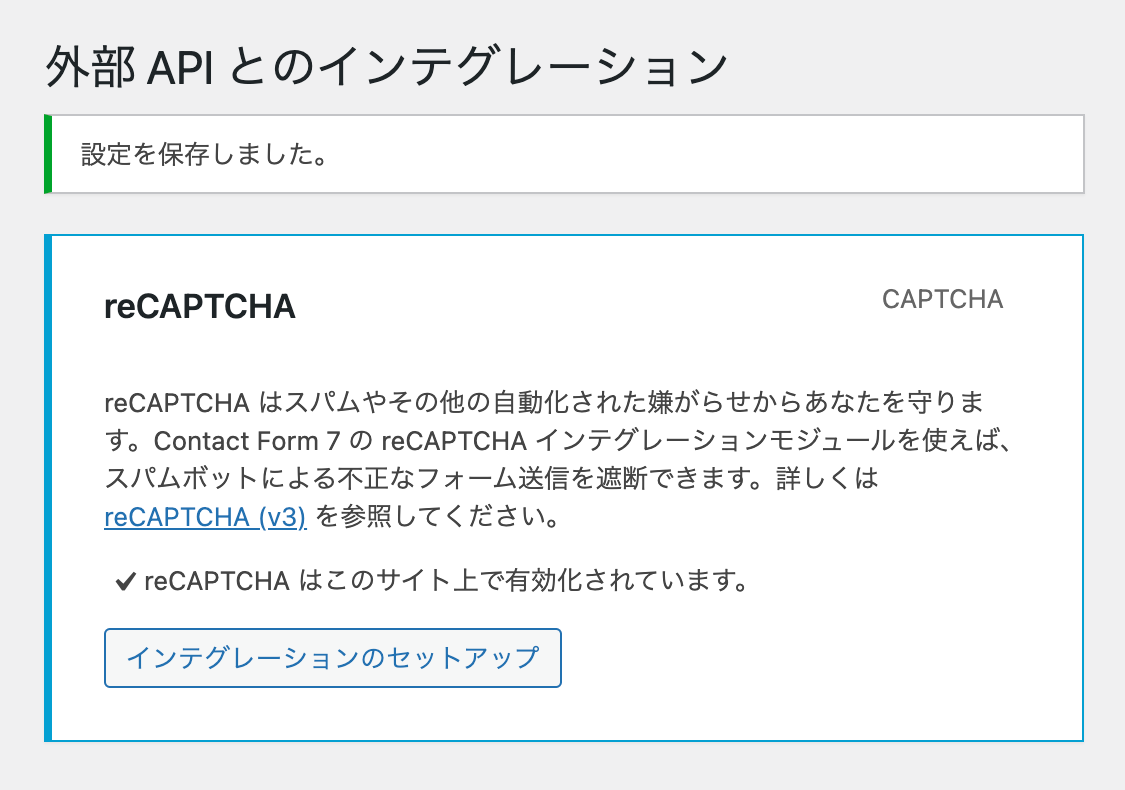Click empty space right of the setup button
Viewport: 1125px width, 790px height.
(x=800, y=658)
